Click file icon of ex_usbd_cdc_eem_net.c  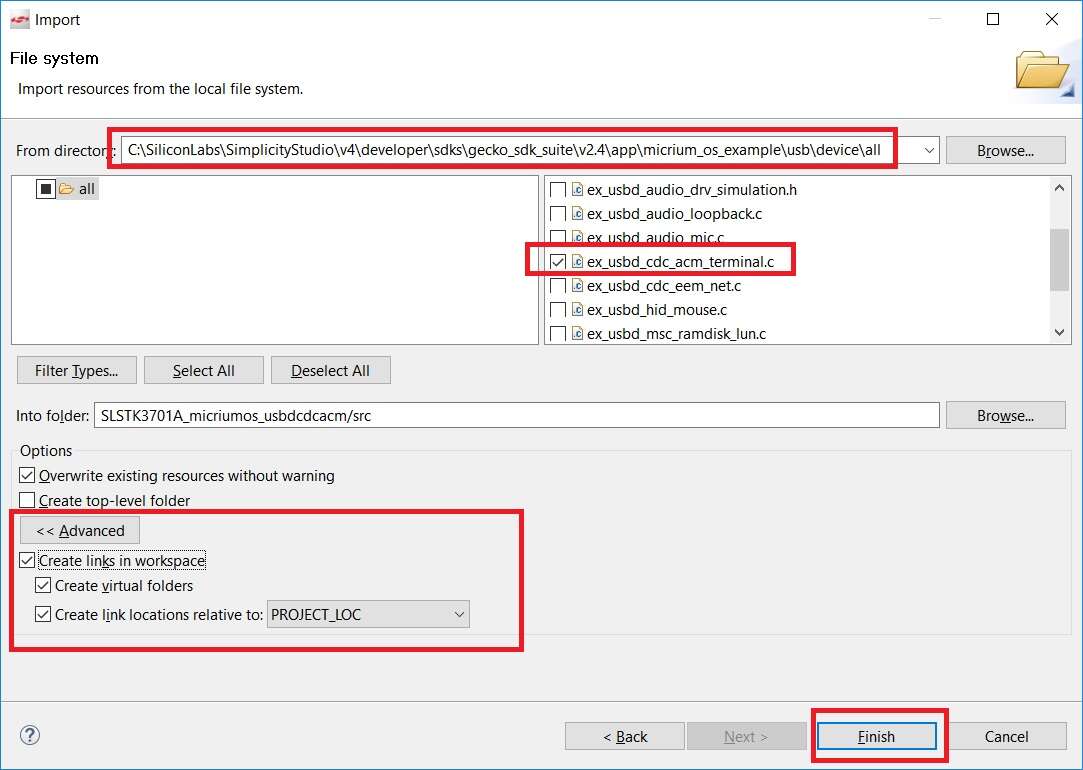(577, 285)
